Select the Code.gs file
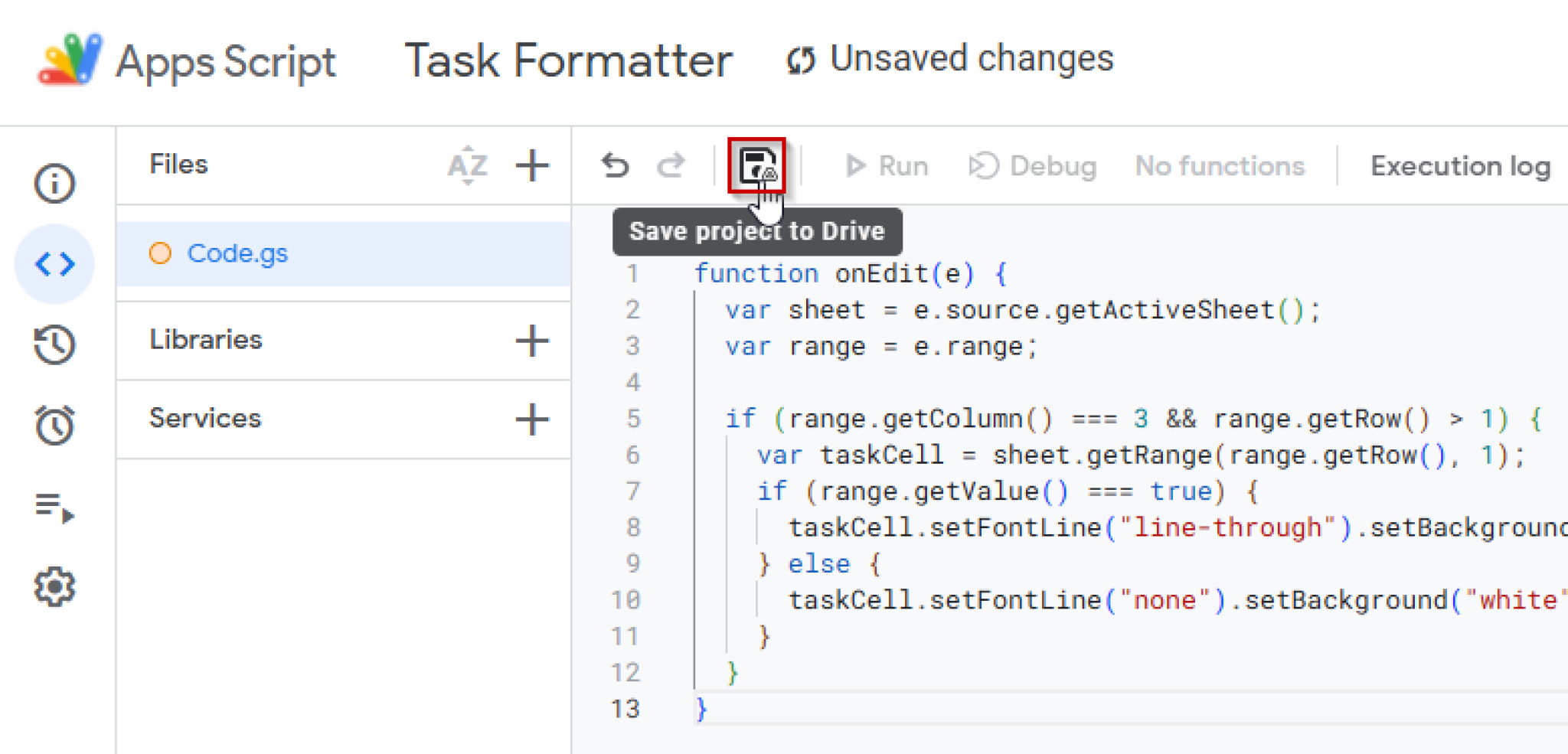Image resolution: width=1568 pixels, height=754 pixels. pos(237,253)
